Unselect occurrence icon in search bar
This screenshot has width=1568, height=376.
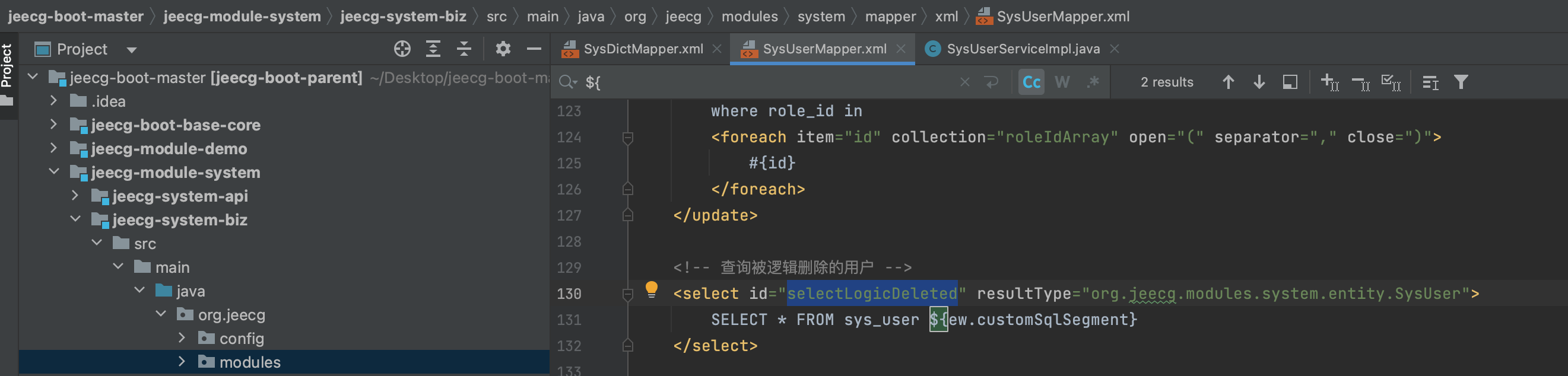(1360, 82)
